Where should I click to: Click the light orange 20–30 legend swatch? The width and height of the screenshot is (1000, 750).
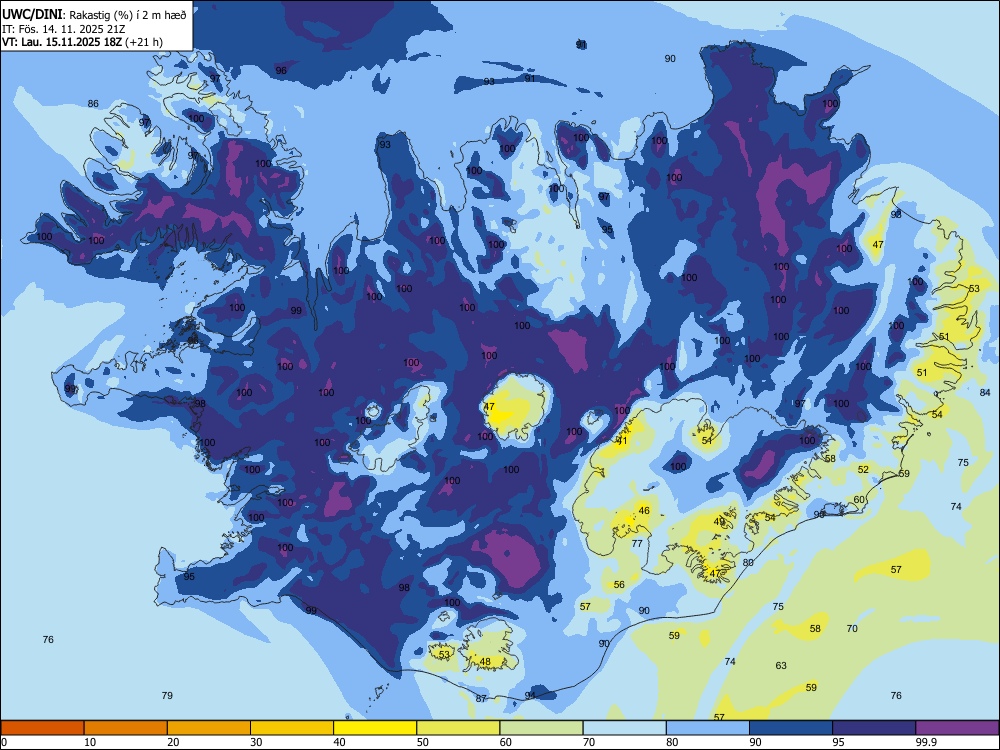pyautogui.click(x=209, y=728)
